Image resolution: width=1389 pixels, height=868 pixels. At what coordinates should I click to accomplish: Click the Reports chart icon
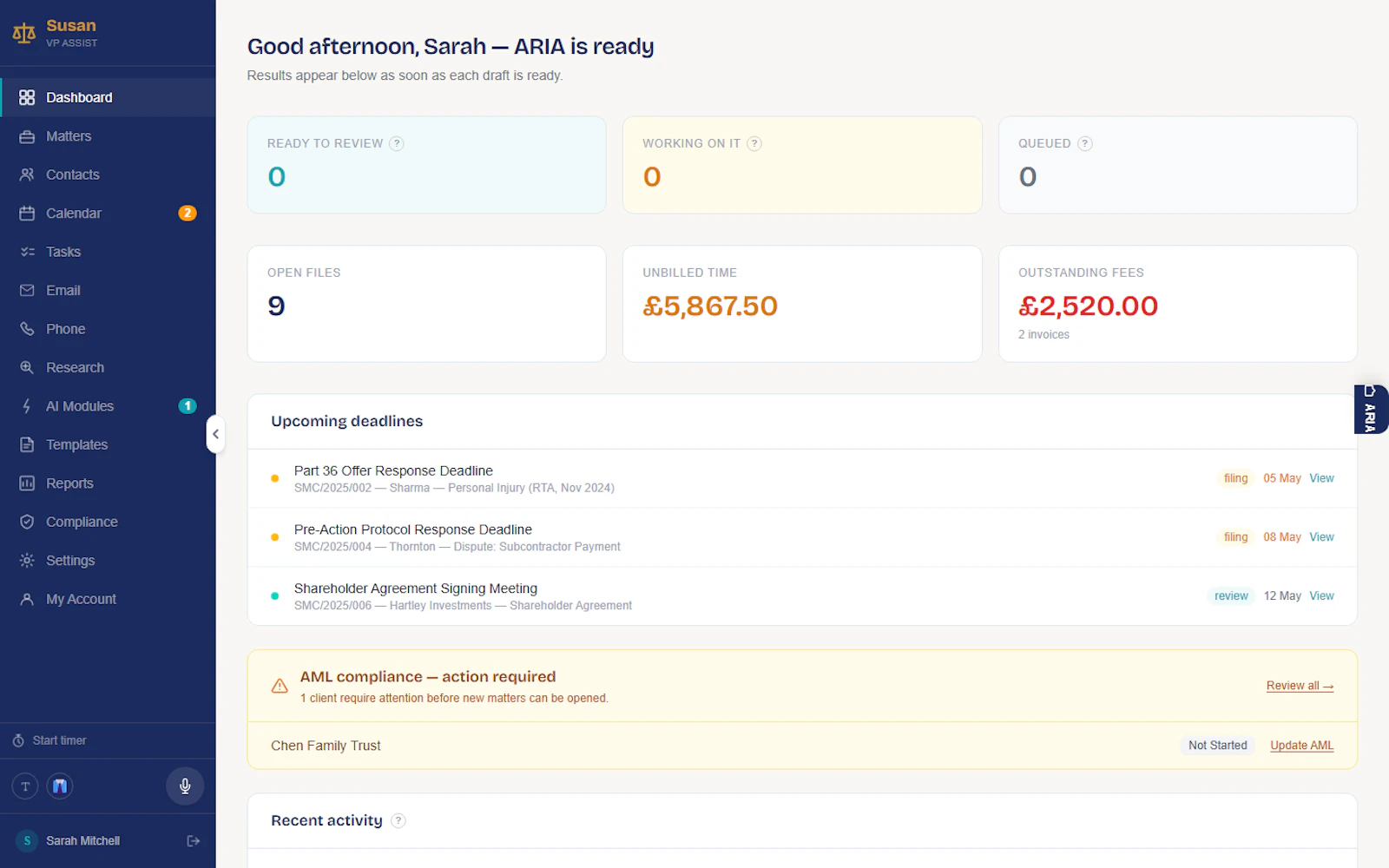(x=27, y=483)
